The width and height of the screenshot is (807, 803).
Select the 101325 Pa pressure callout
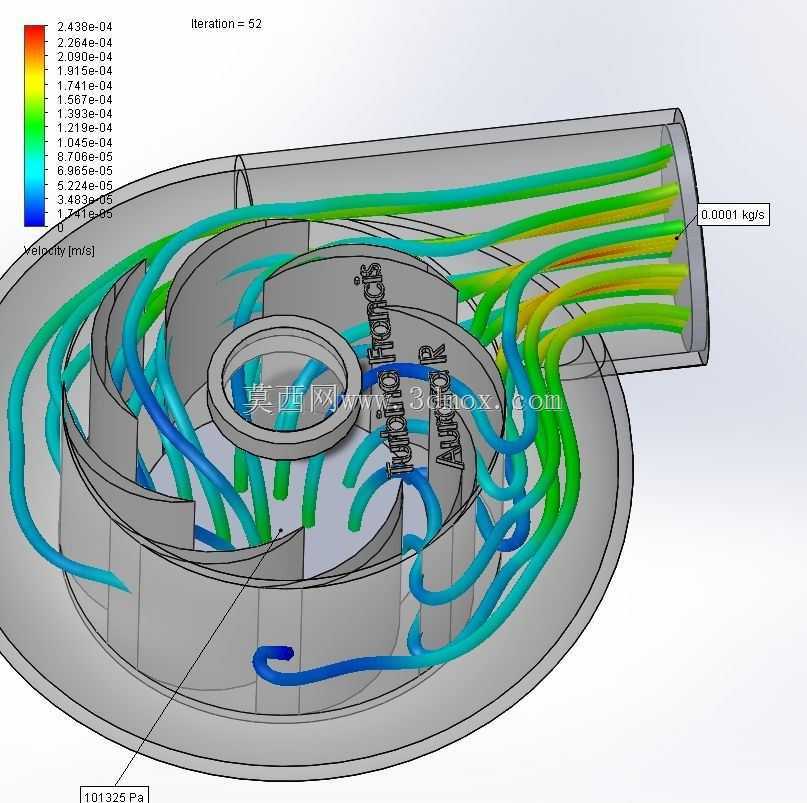(114, 795)
